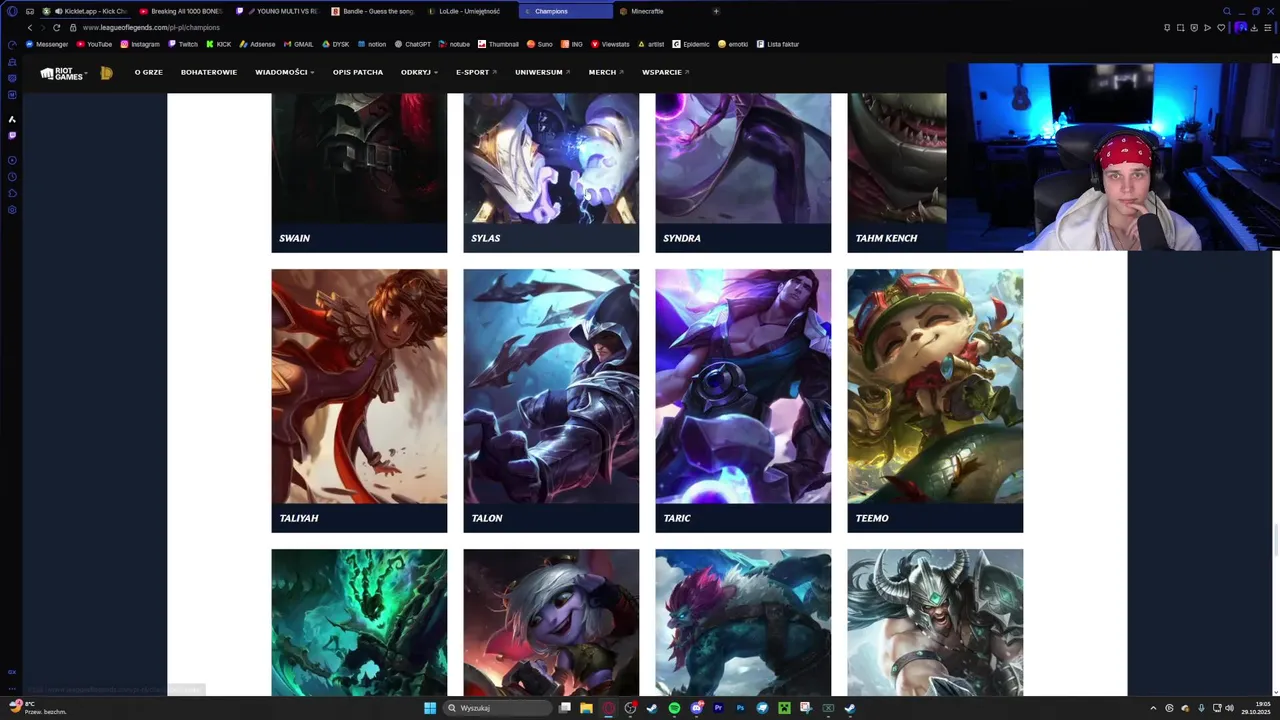Open Spotify from the taskbar
Viewport: 1280px width, 720px height.
pyautogui.click(x=674, y=708)
